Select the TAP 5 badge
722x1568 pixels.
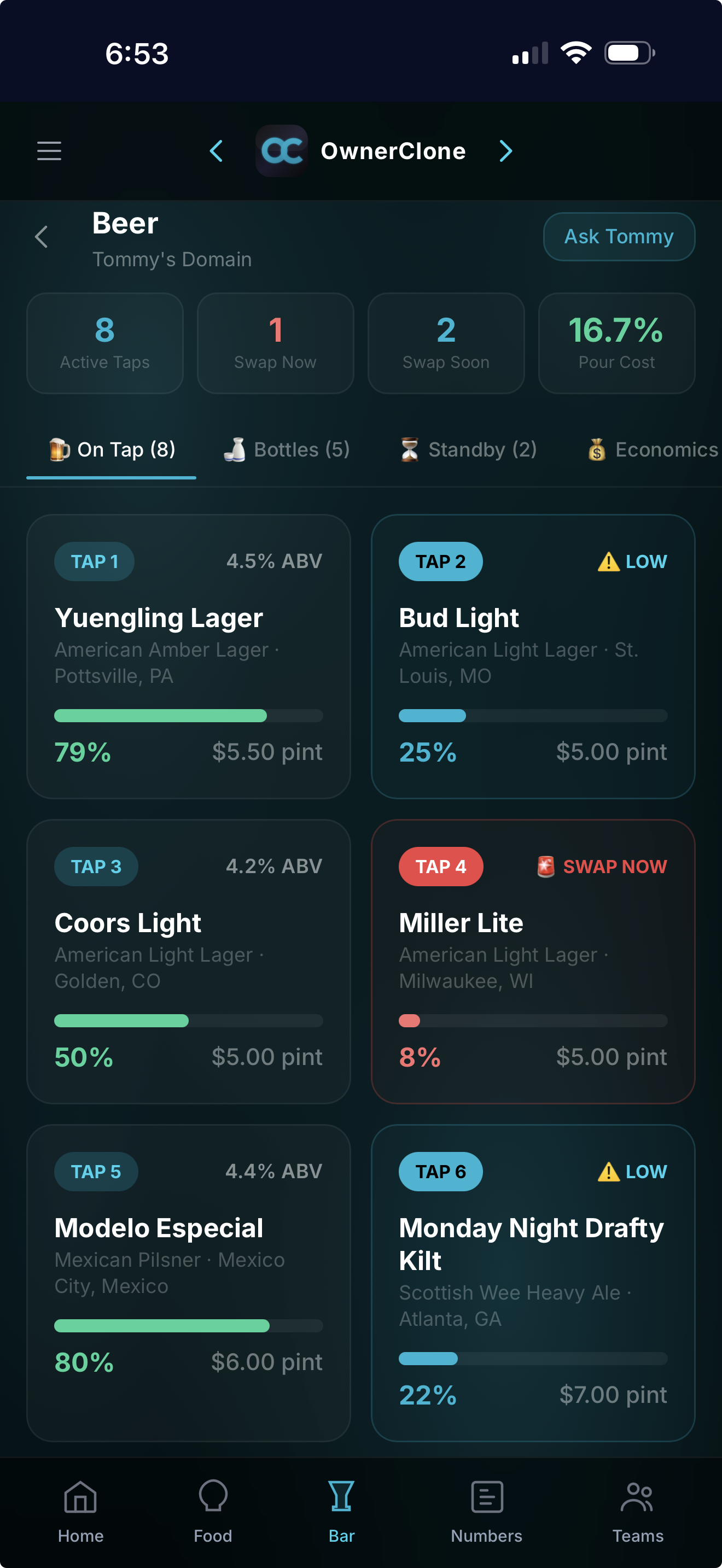(96, 1172)
